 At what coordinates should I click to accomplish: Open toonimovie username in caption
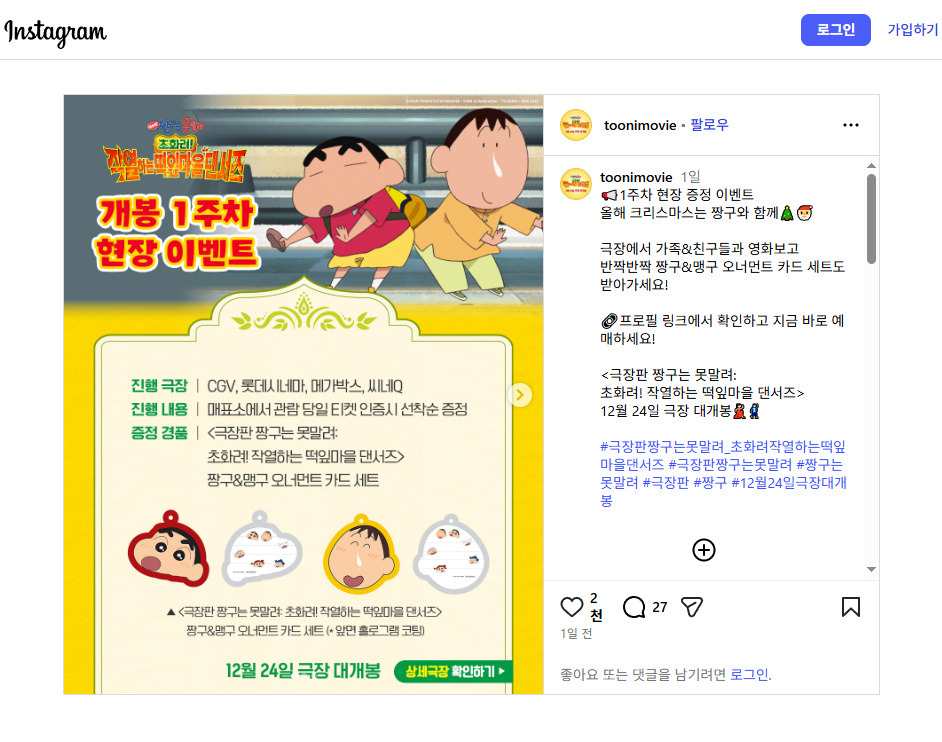tap(636, 177)
